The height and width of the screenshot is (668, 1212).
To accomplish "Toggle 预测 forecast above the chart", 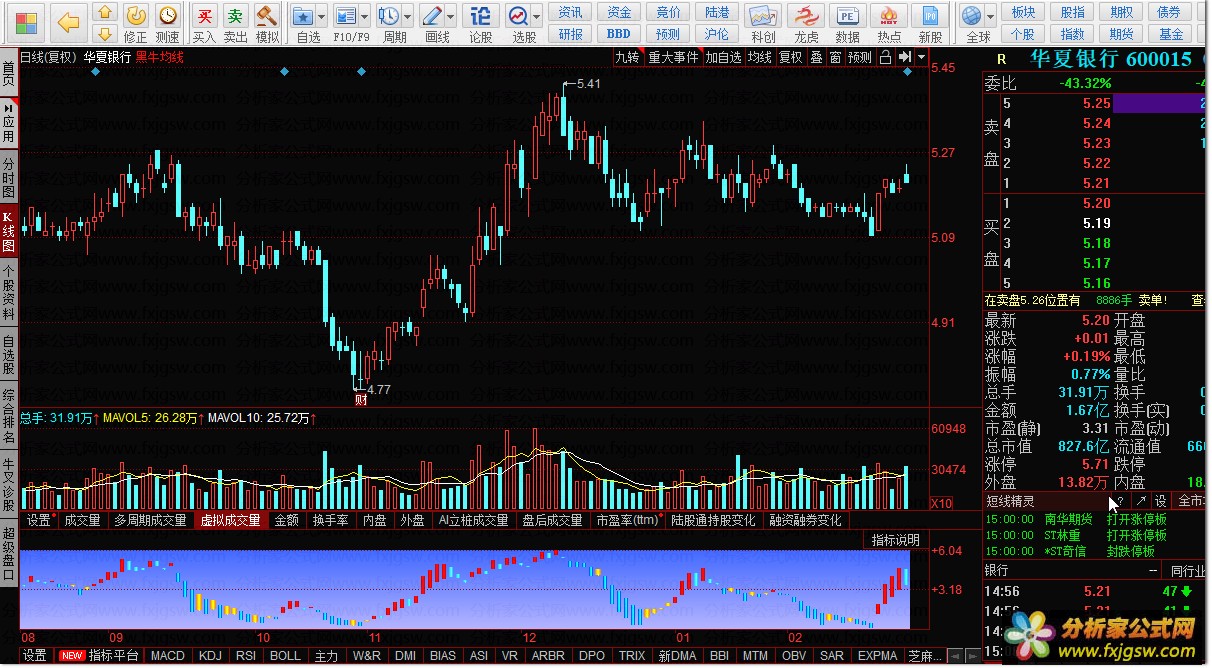I will pyautogui.click(x=860, y=57).
